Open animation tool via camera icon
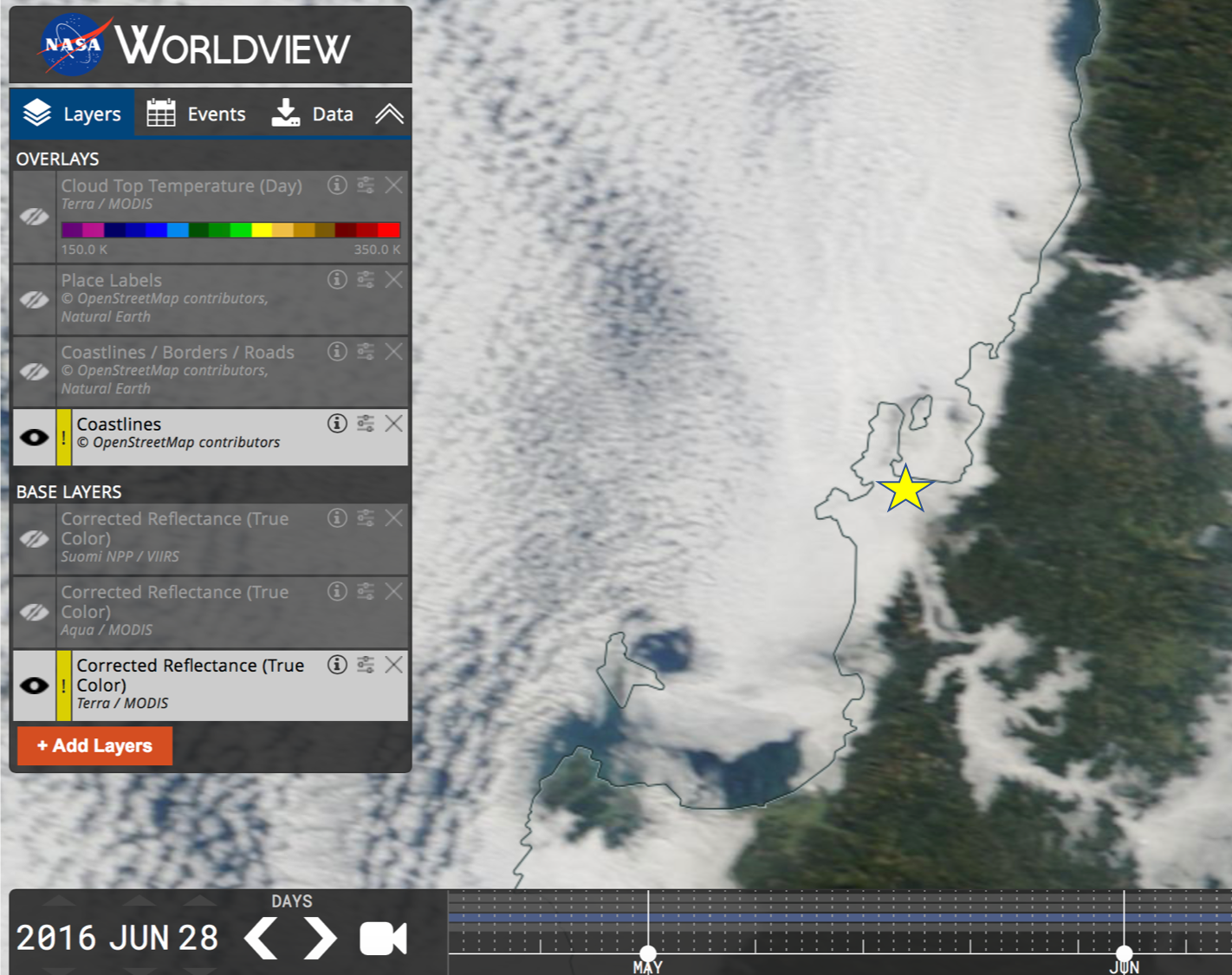 click(x=383, y=939)
